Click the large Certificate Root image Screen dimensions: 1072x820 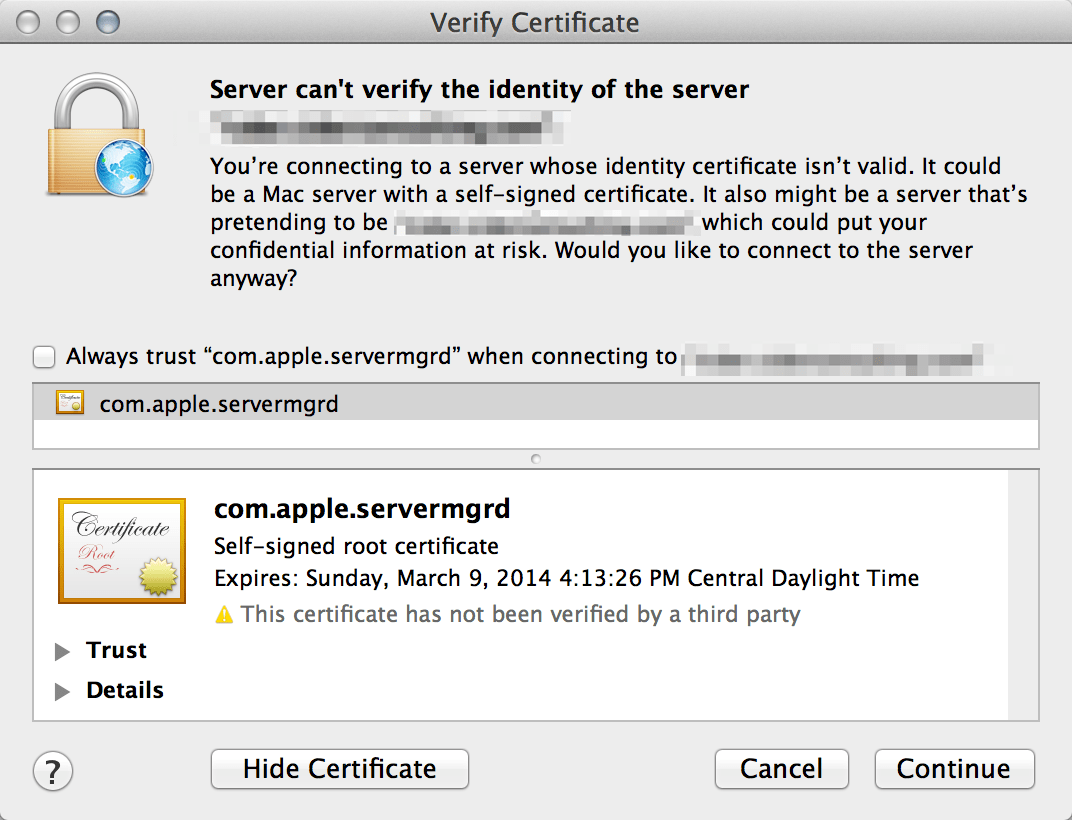coord(122,551)
